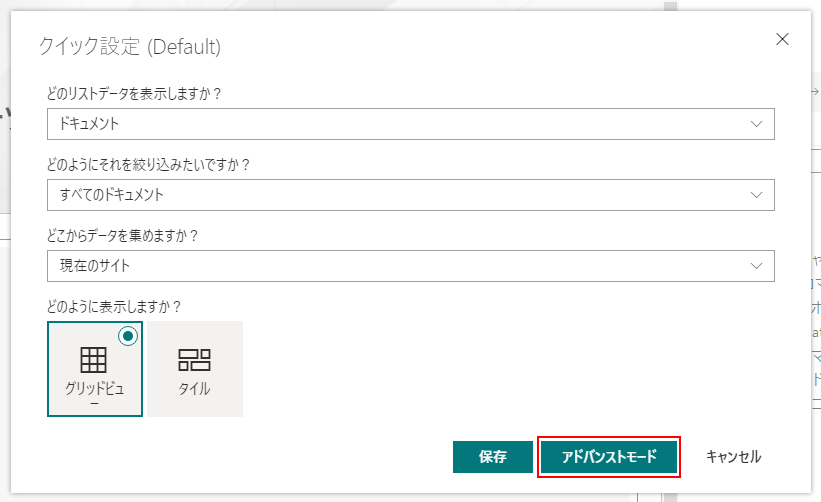This screenshot has width=821, height=502.
Task: Click the どのリストデータを表示しますか label
Action: (134, 93)
